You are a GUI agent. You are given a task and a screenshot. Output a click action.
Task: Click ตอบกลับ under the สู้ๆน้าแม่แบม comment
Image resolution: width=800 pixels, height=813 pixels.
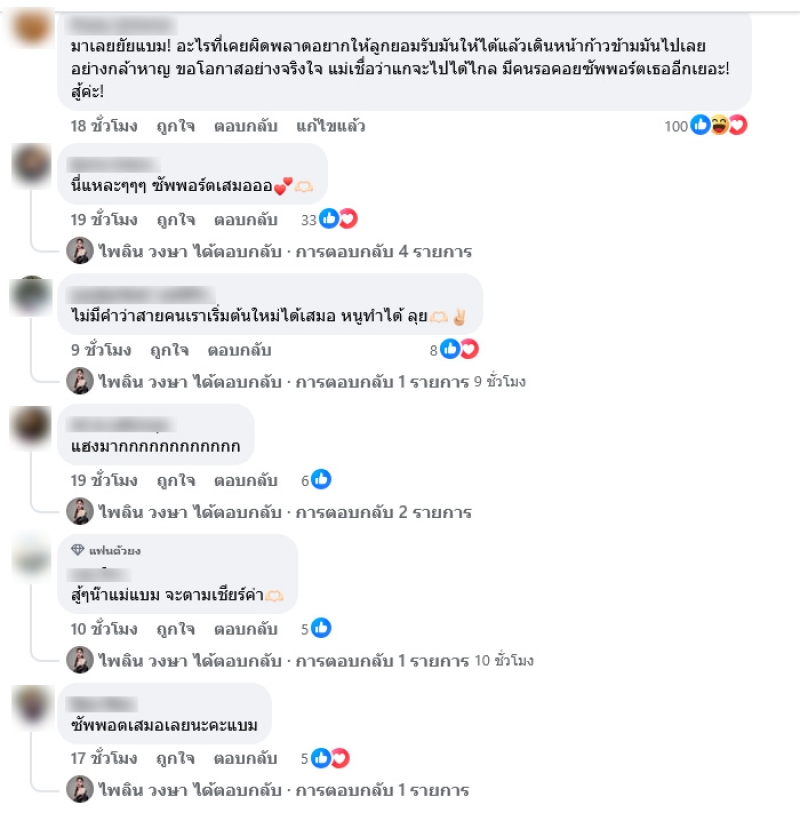[x=246, y=629]
